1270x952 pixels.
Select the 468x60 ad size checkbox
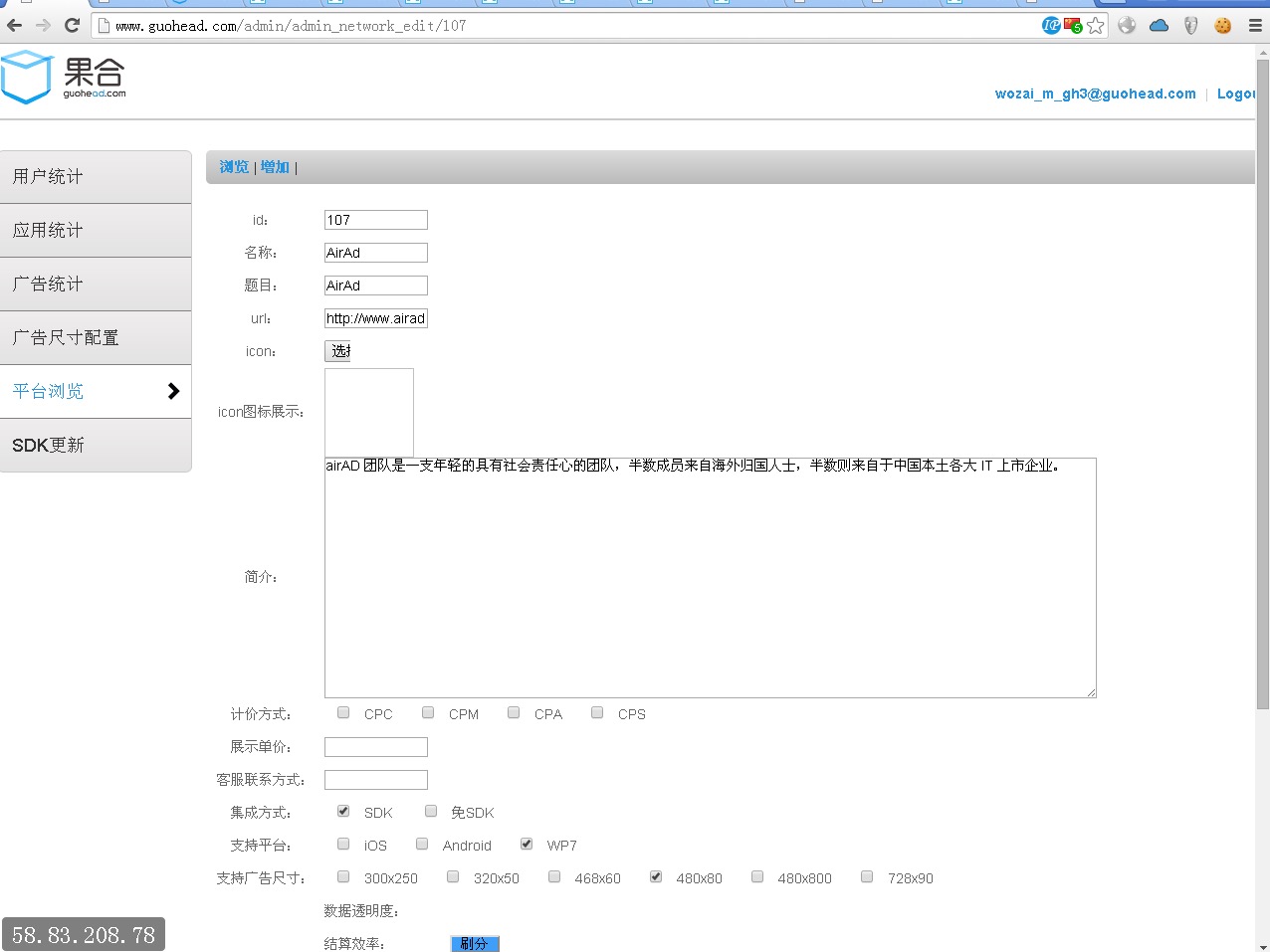pyautogui.click(x=554, y=876)
